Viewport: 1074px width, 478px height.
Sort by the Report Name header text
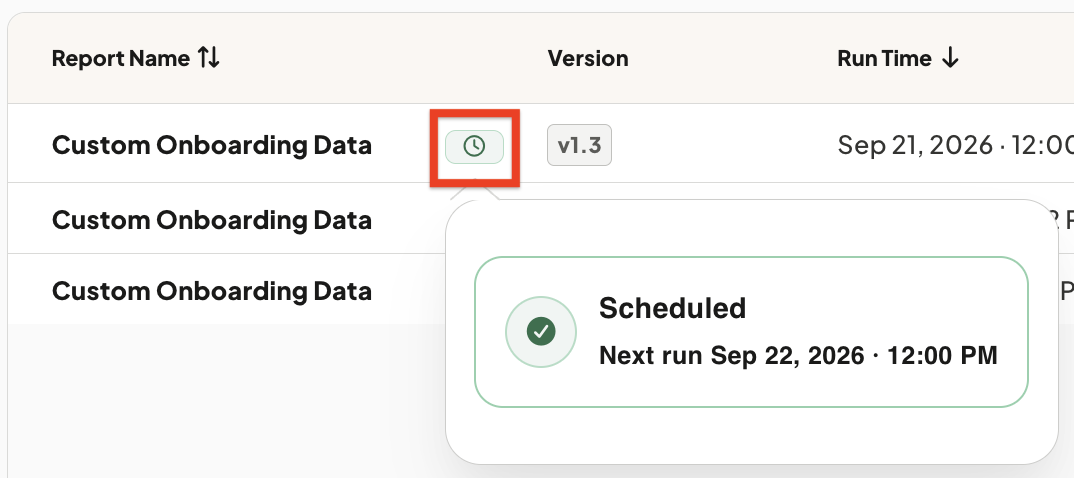pos(121,59)
